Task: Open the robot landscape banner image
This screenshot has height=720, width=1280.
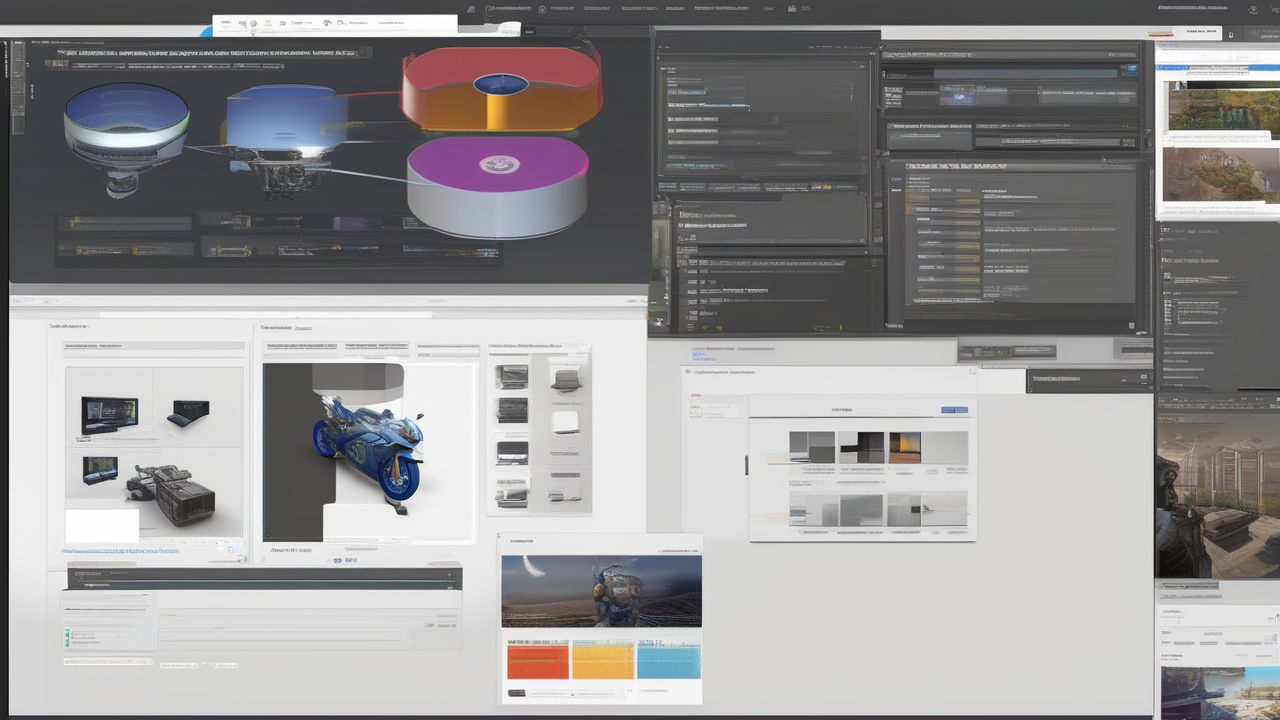Action: 601,591
